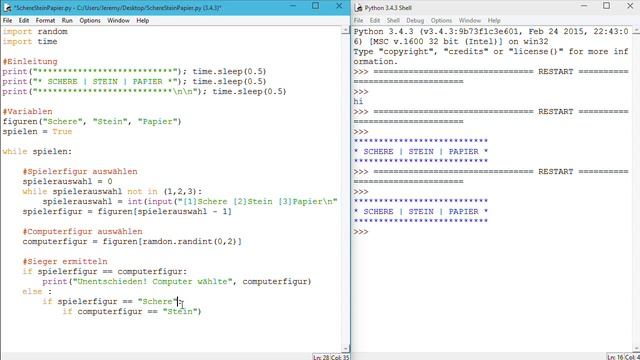Minimize the SchereSteinPapier editor window

coord(293,6)
